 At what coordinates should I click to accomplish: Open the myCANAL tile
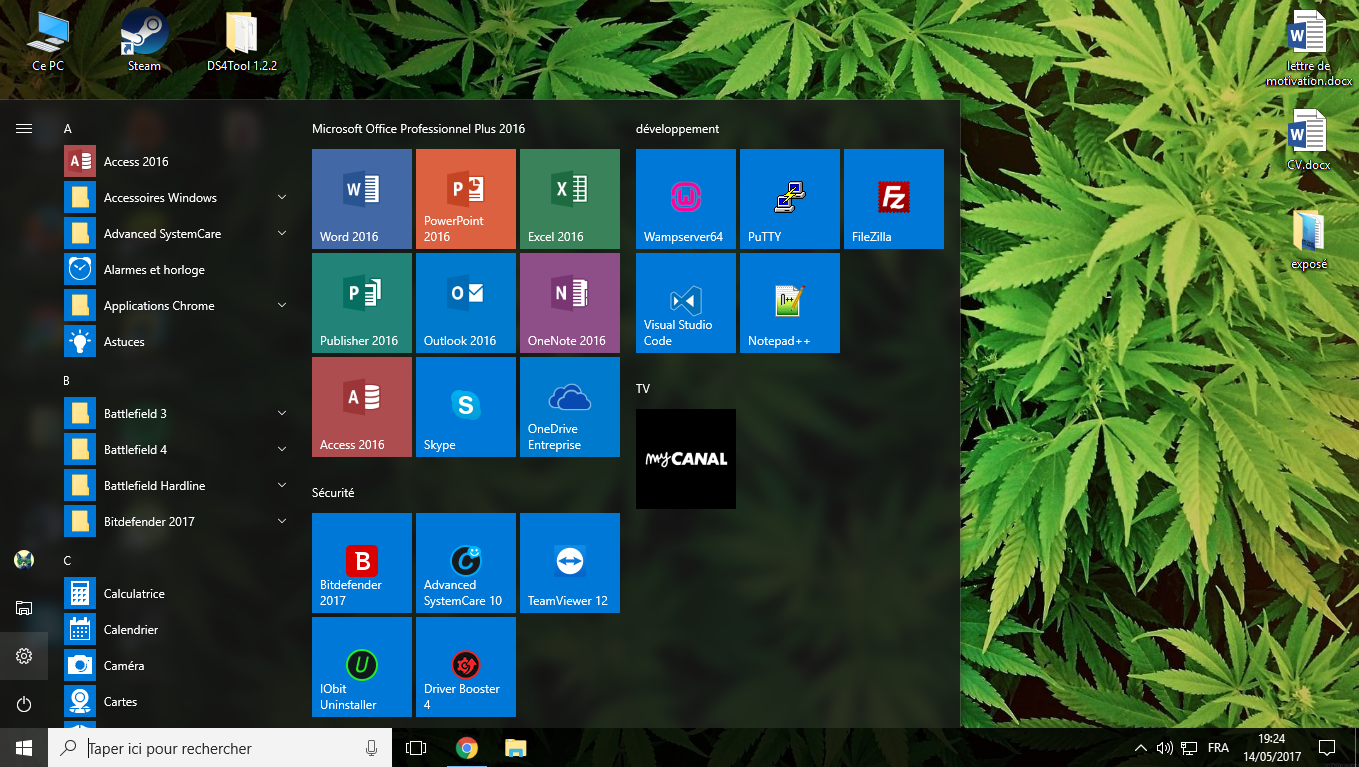click(x=686, y=459)
